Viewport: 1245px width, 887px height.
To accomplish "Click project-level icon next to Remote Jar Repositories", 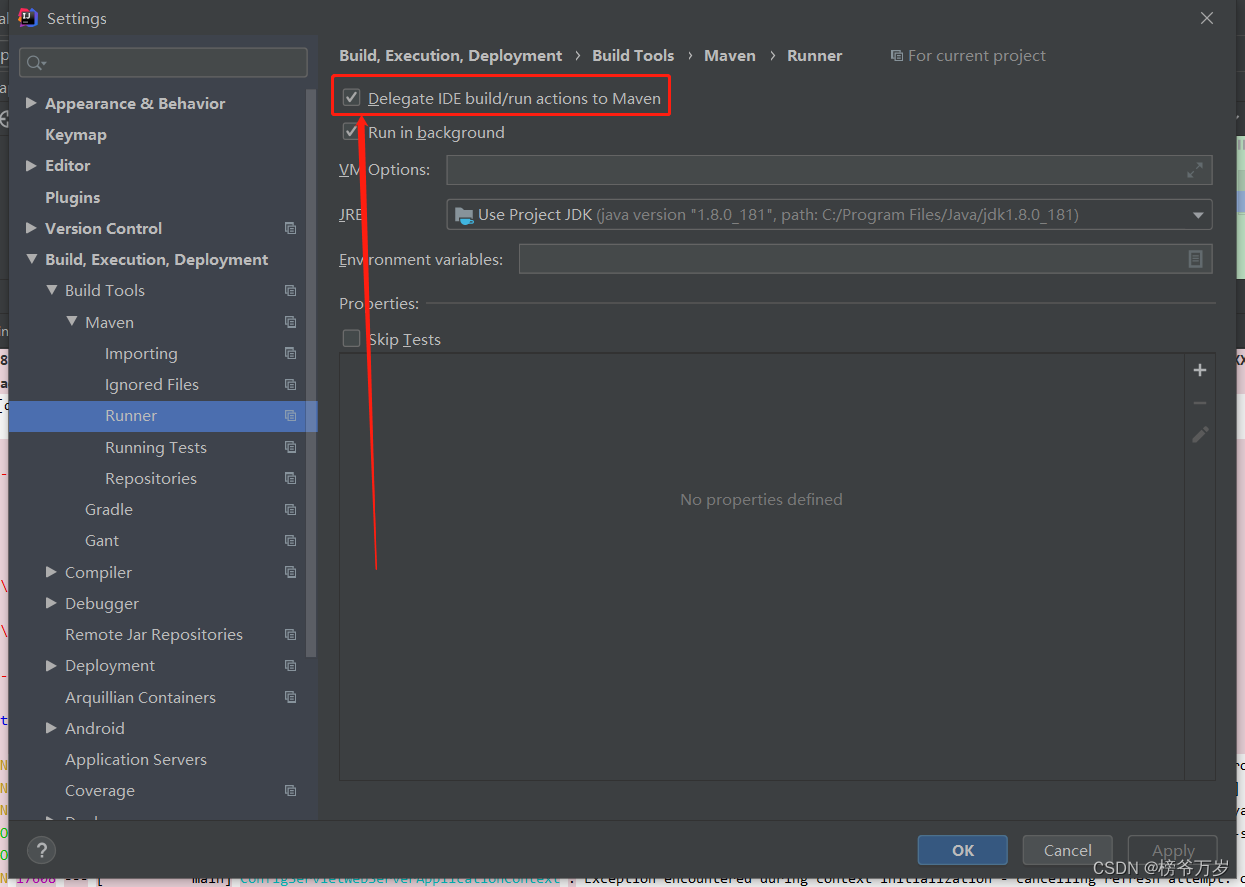I will [x=290, y=635].
